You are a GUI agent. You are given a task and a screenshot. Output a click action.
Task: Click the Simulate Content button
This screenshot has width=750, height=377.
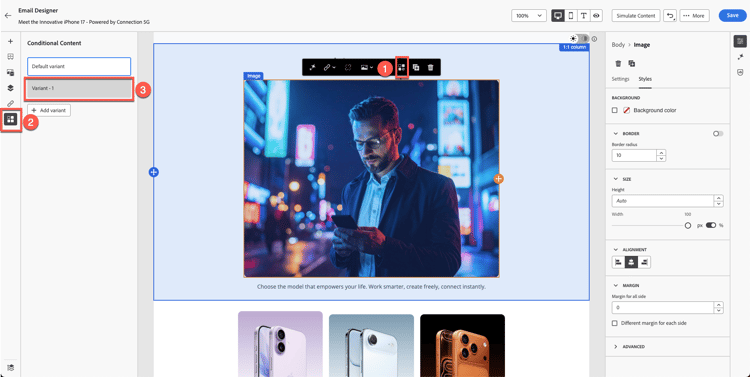(636, 15)
